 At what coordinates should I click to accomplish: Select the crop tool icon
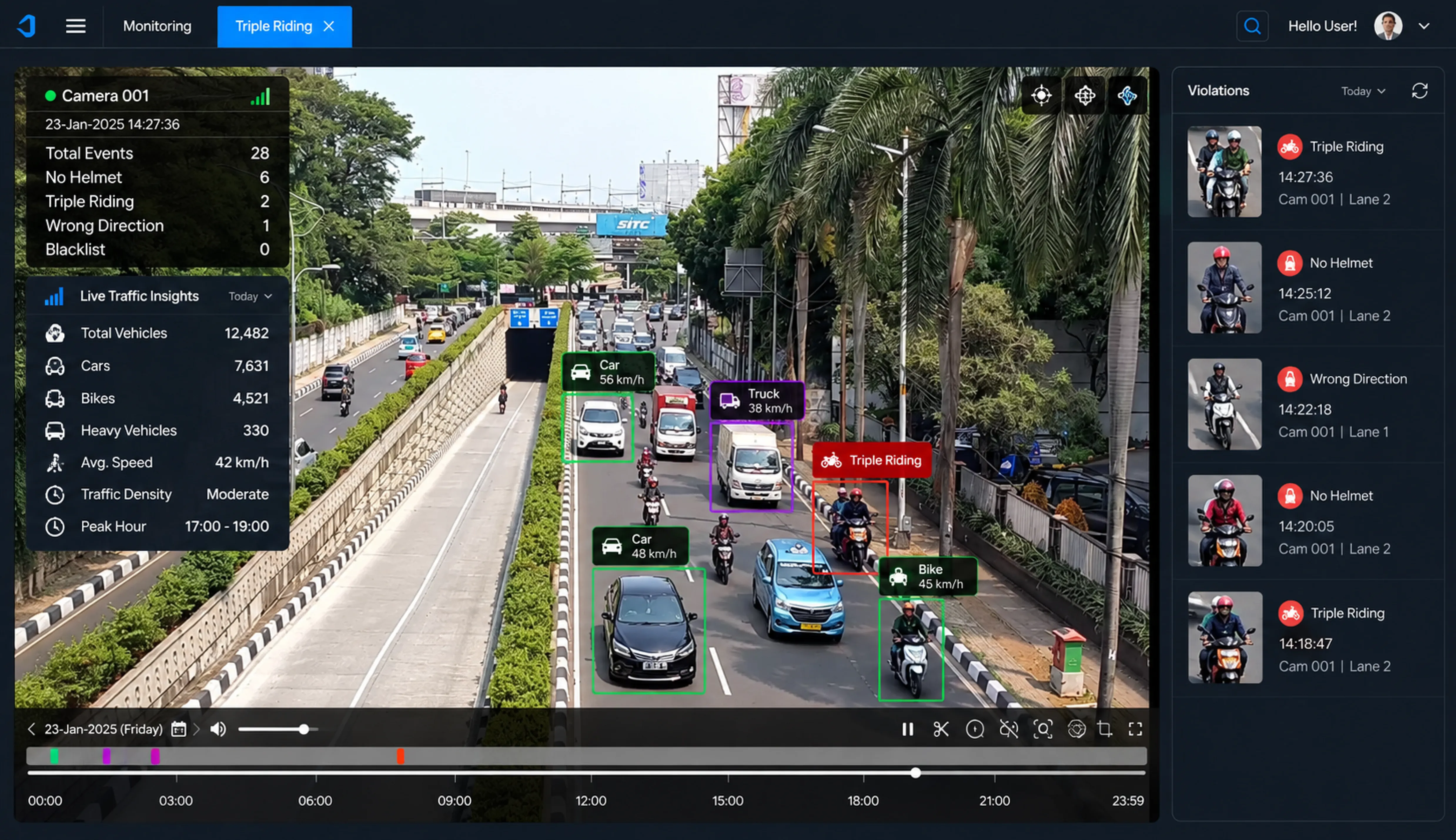coord(1104,729)
